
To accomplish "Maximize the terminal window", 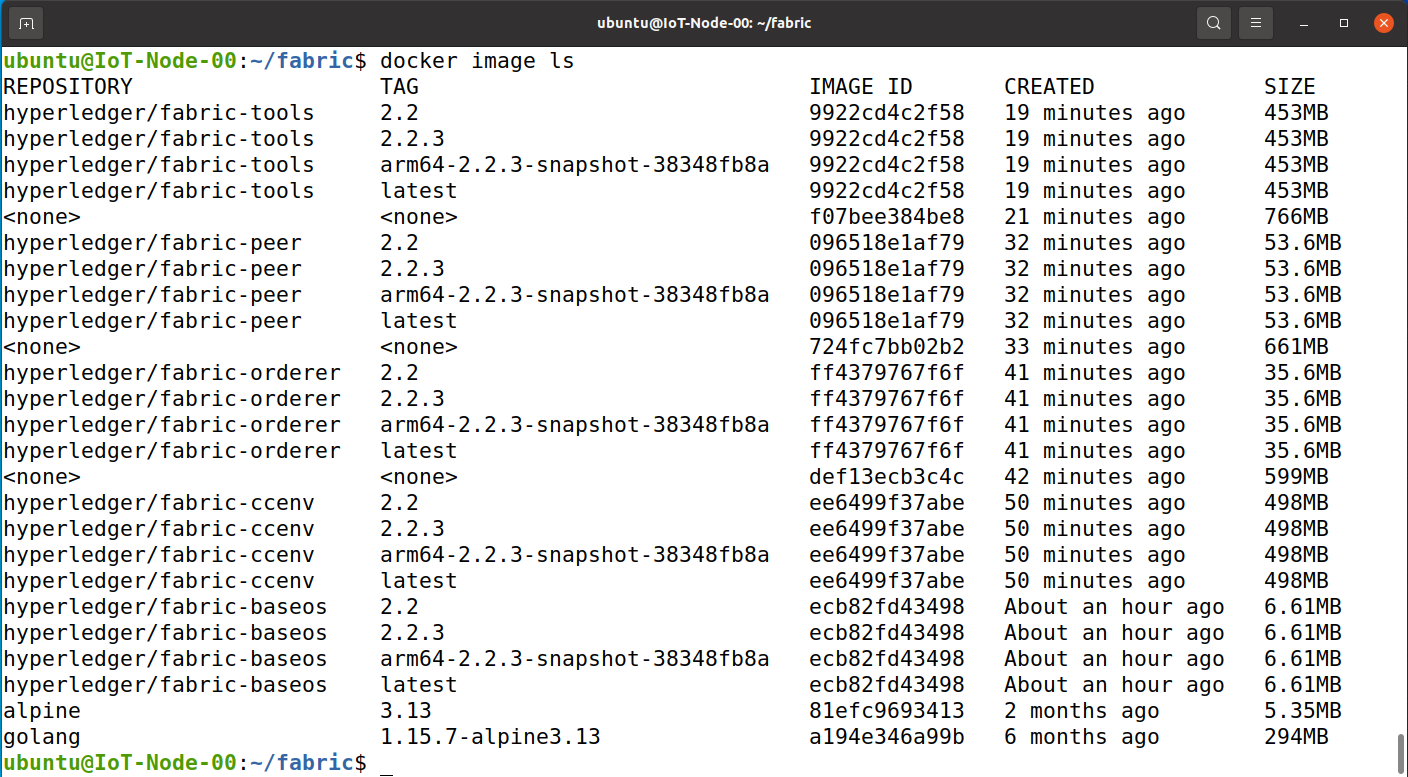I will tap(1344, 22).
